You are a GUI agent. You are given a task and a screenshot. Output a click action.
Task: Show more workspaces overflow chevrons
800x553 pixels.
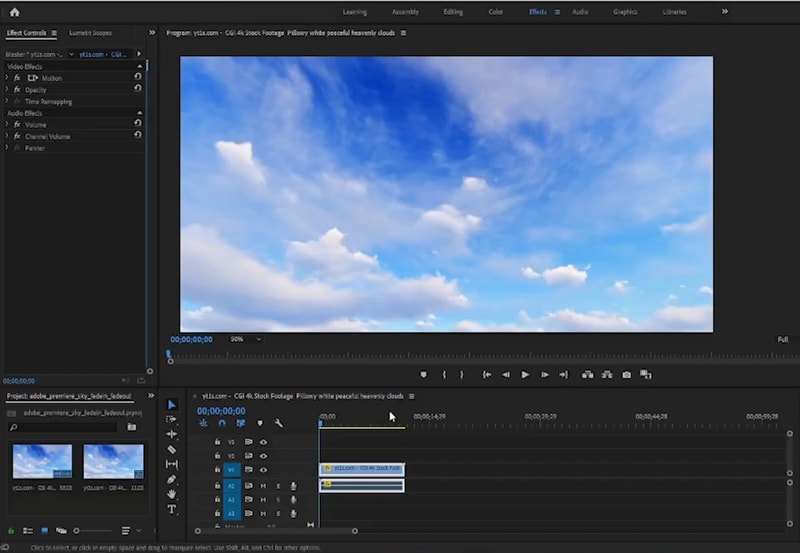point(724,11)
